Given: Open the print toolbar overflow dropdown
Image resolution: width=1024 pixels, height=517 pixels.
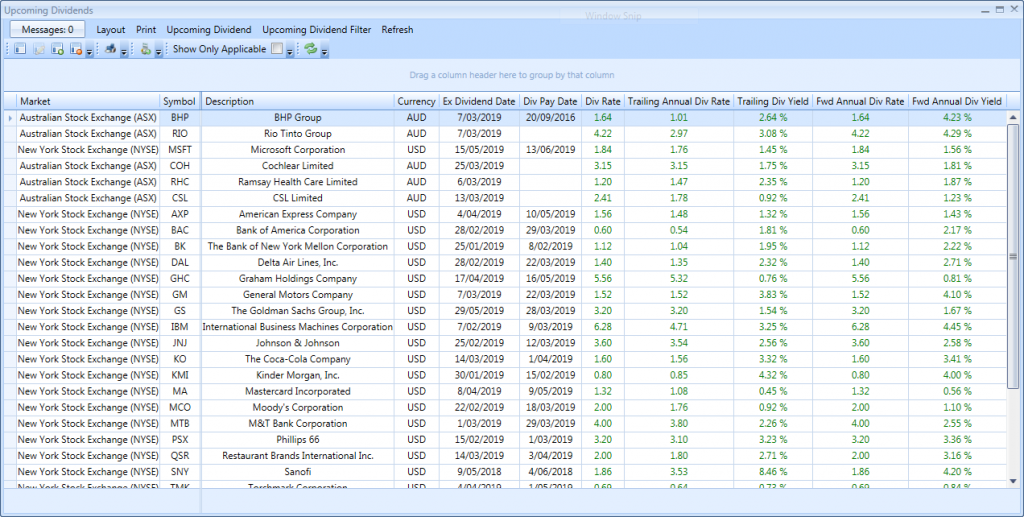Looking at the screenshot, I should pyautogui.click(x=124, y=51).
